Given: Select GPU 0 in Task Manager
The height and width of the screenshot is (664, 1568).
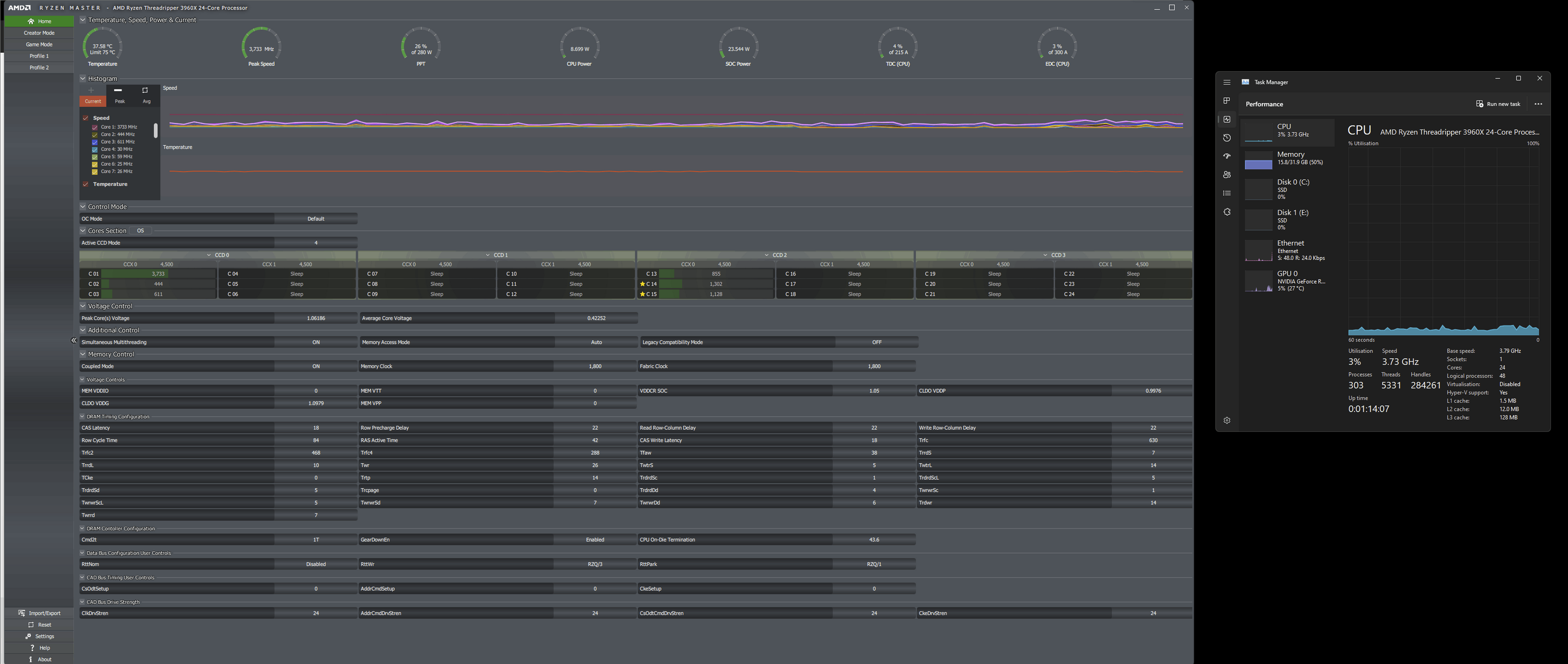Looking at the screenshot, I should point(1287,281).
